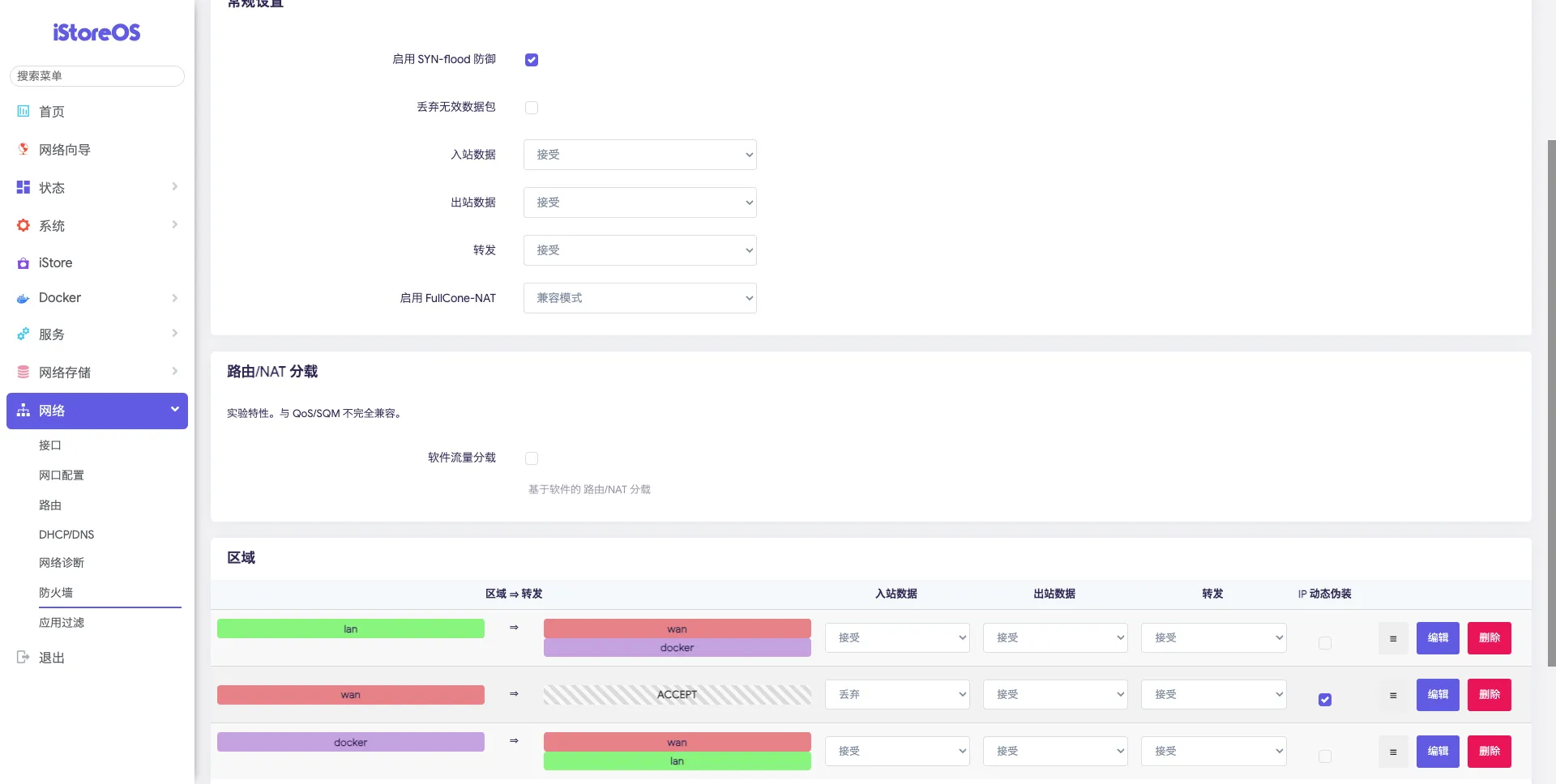Viewport: 1556px width, 784px height.
Task: Click the 网络存储 storage icon
Action: (24, 372)
